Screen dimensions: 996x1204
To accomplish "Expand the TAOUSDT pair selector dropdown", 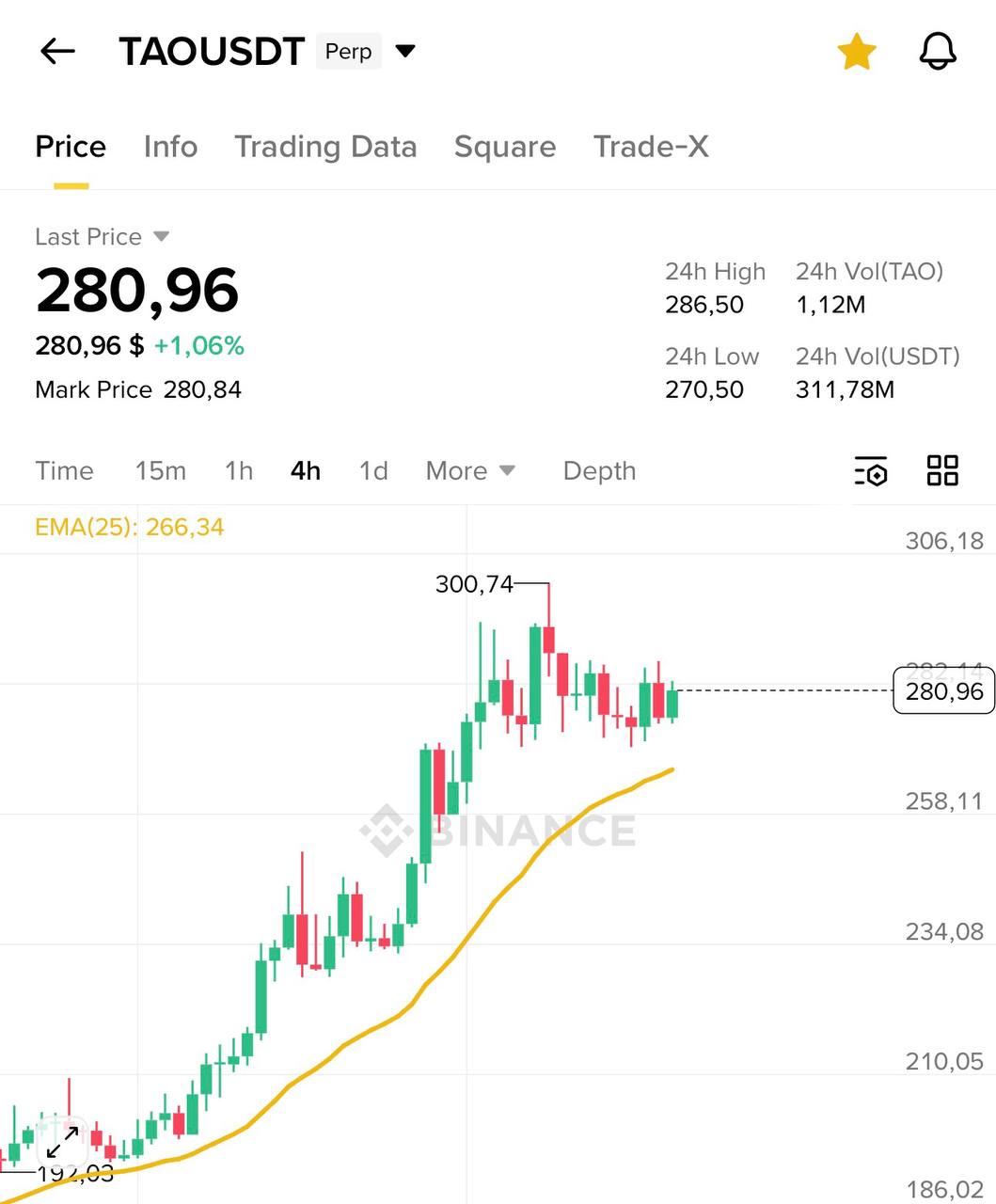I will (x=405, y=51).
